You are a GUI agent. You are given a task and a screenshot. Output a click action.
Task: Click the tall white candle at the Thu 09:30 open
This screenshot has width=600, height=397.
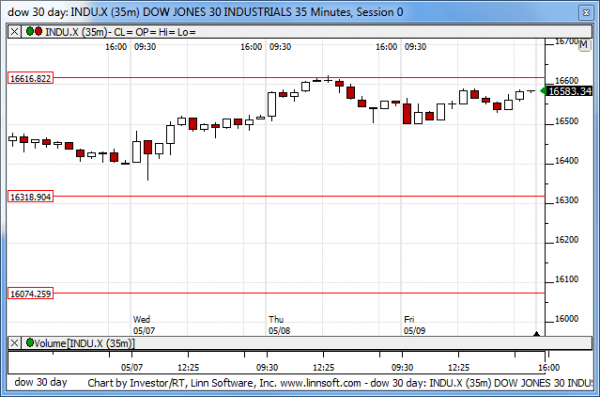pyautogui.click(x=272, y=105)
